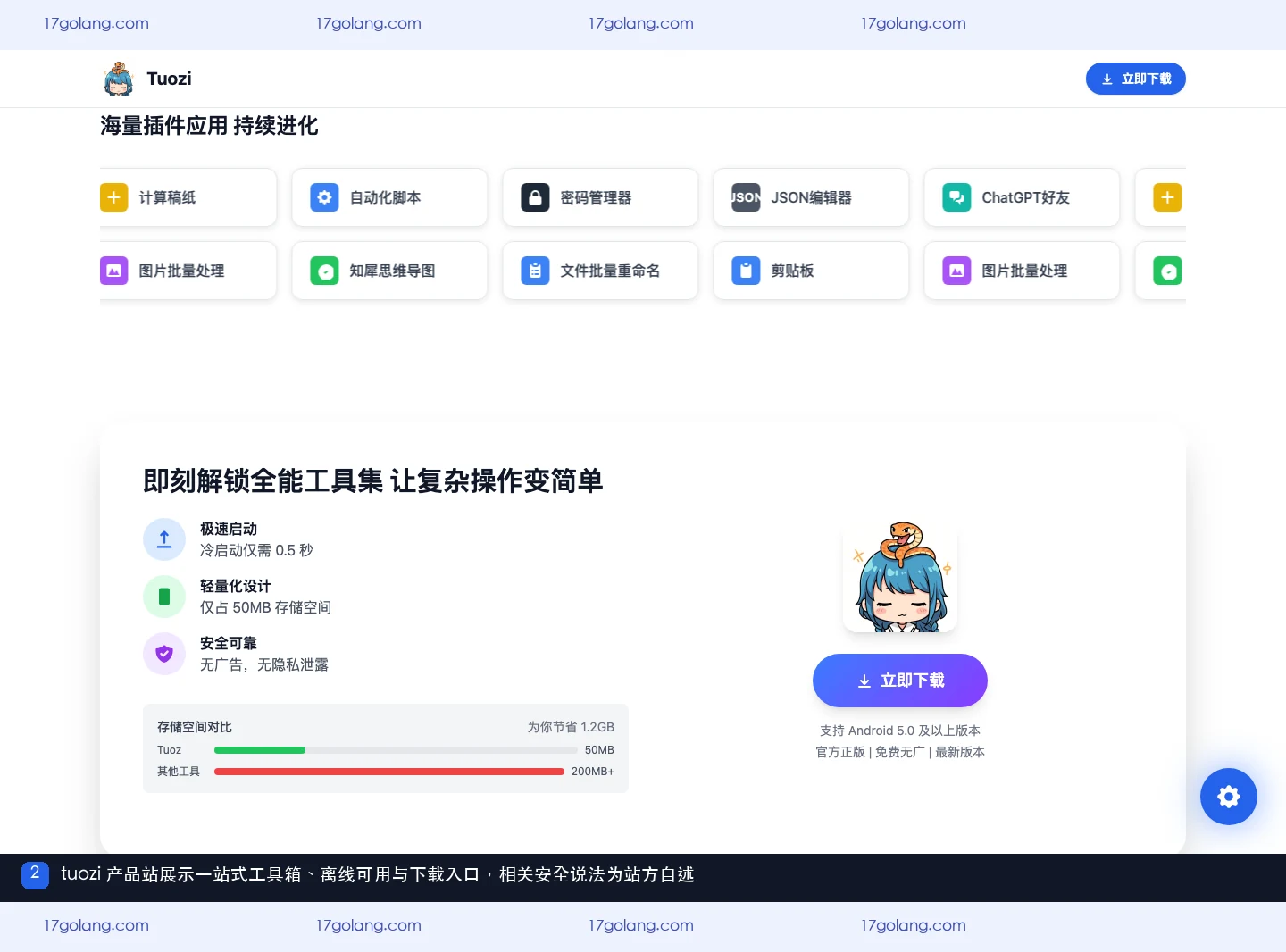Click the 即刻解锁全能工具集 heading
This screenshot has width=1286, height=952.
[373, 480]
